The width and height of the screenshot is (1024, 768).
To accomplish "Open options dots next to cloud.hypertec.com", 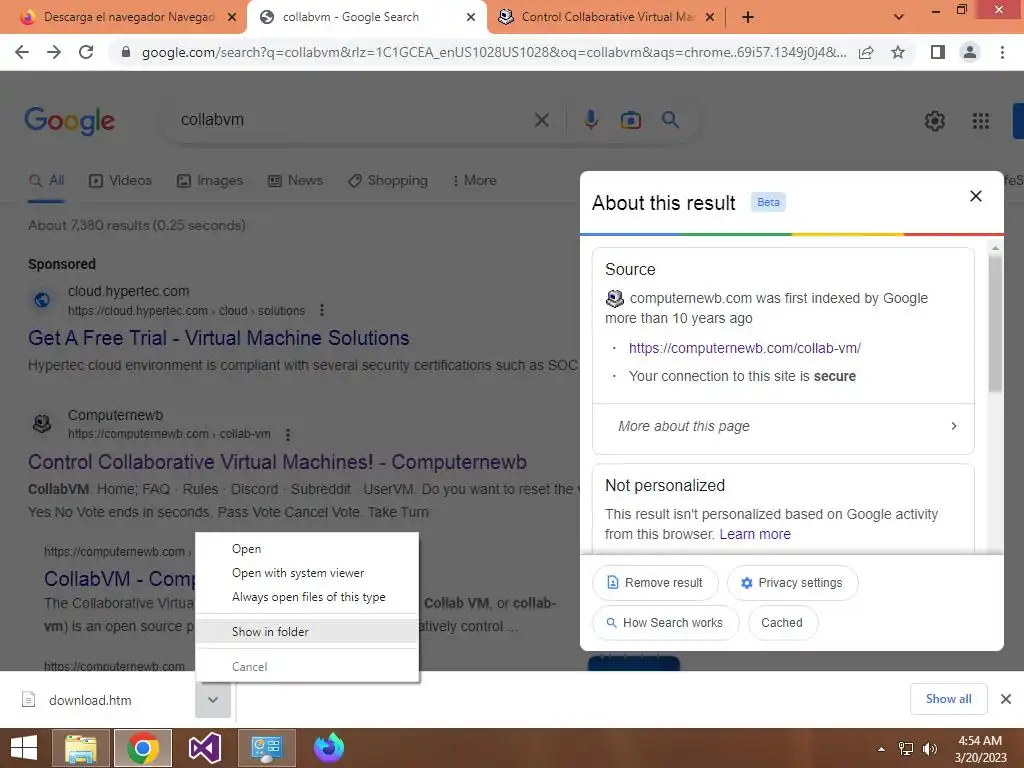I will (x=321, y=310).
